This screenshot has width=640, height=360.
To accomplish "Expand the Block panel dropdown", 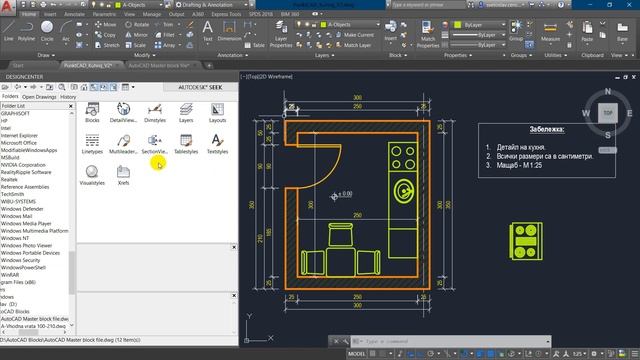I will [x=397, y=55].
